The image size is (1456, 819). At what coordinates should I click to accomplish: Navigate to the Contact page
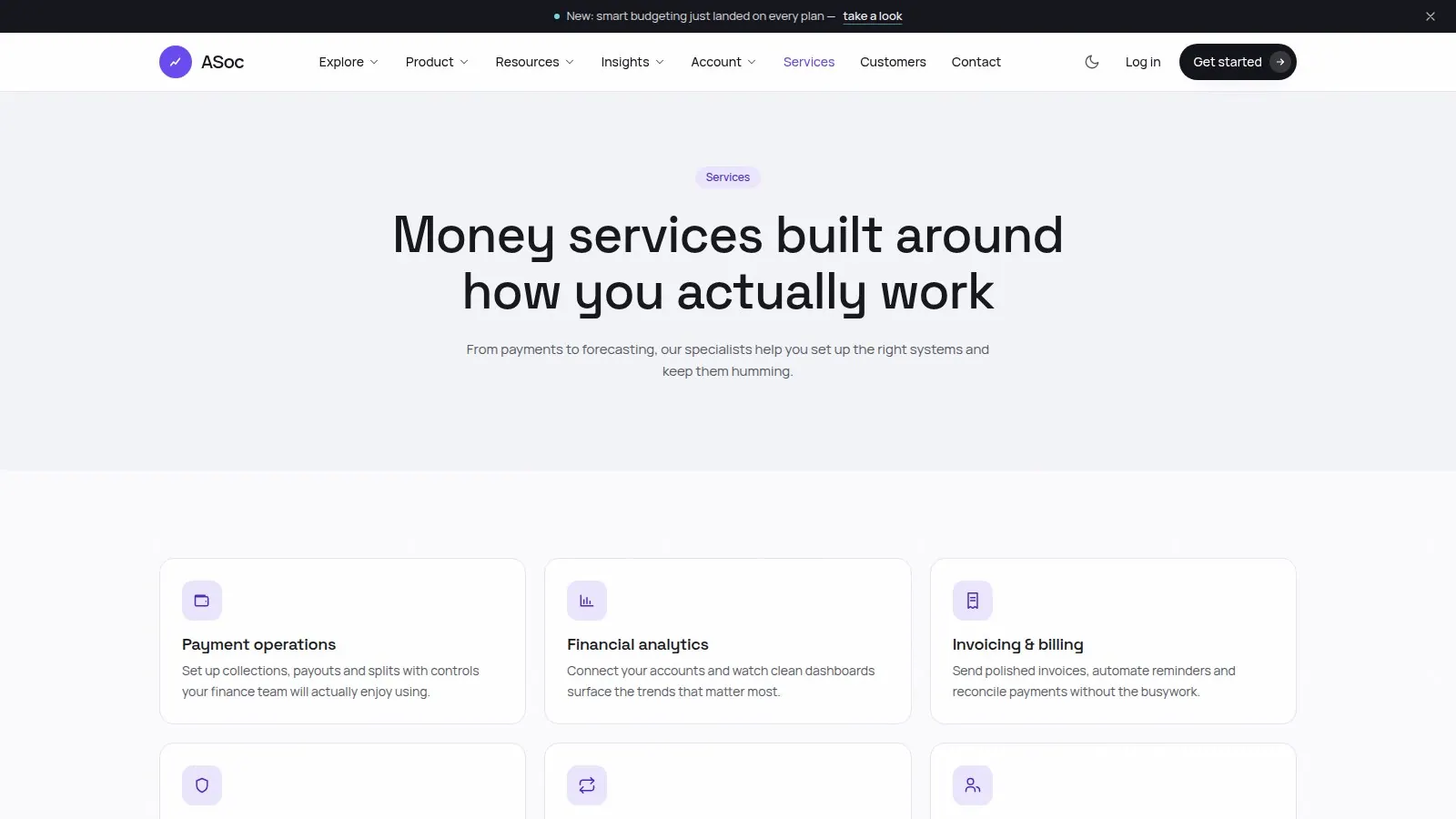click(976, 62)
